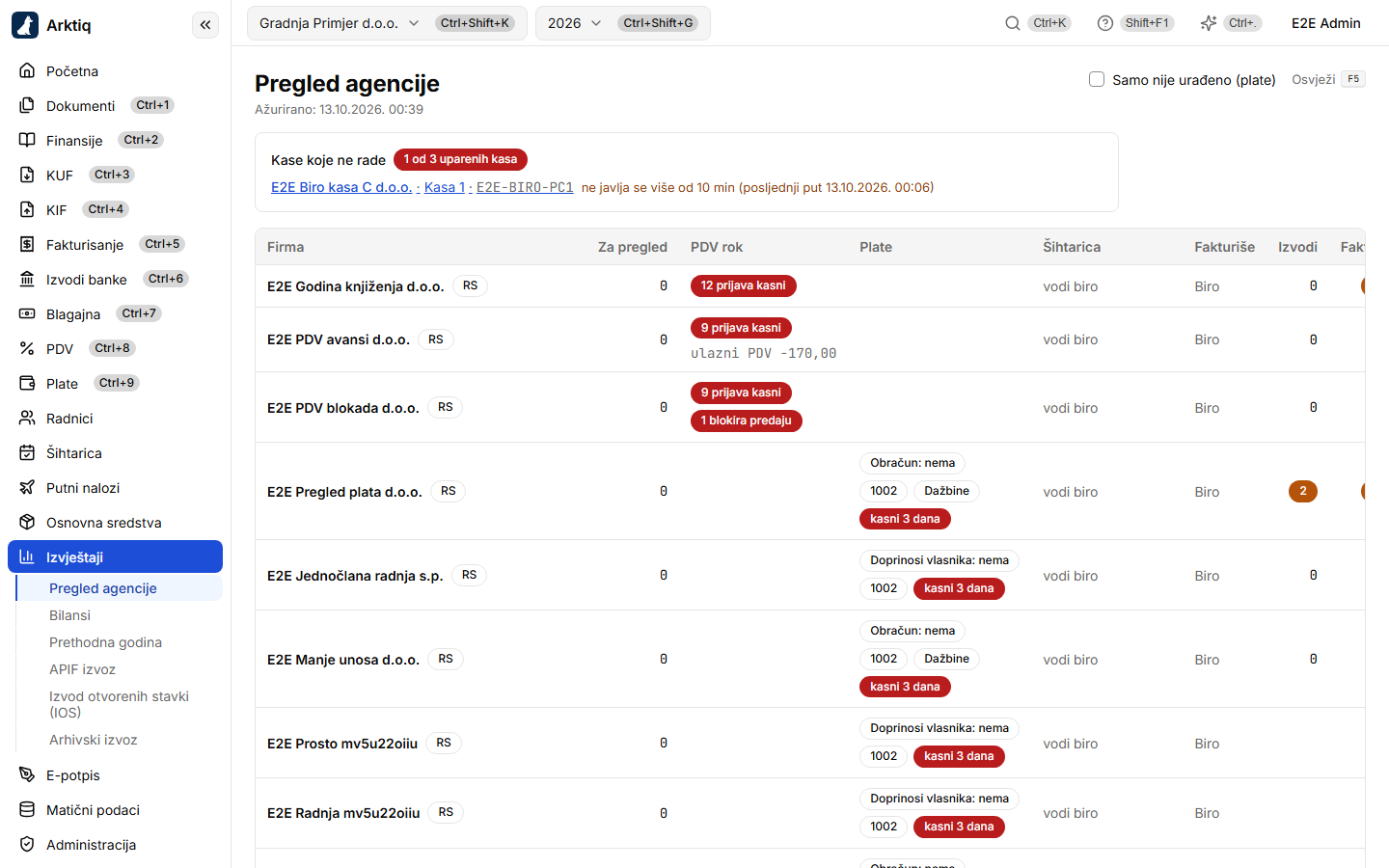Open help with the question mark icon
The width and height of the screenshot is (1389, 868).
click(1105, 23)
